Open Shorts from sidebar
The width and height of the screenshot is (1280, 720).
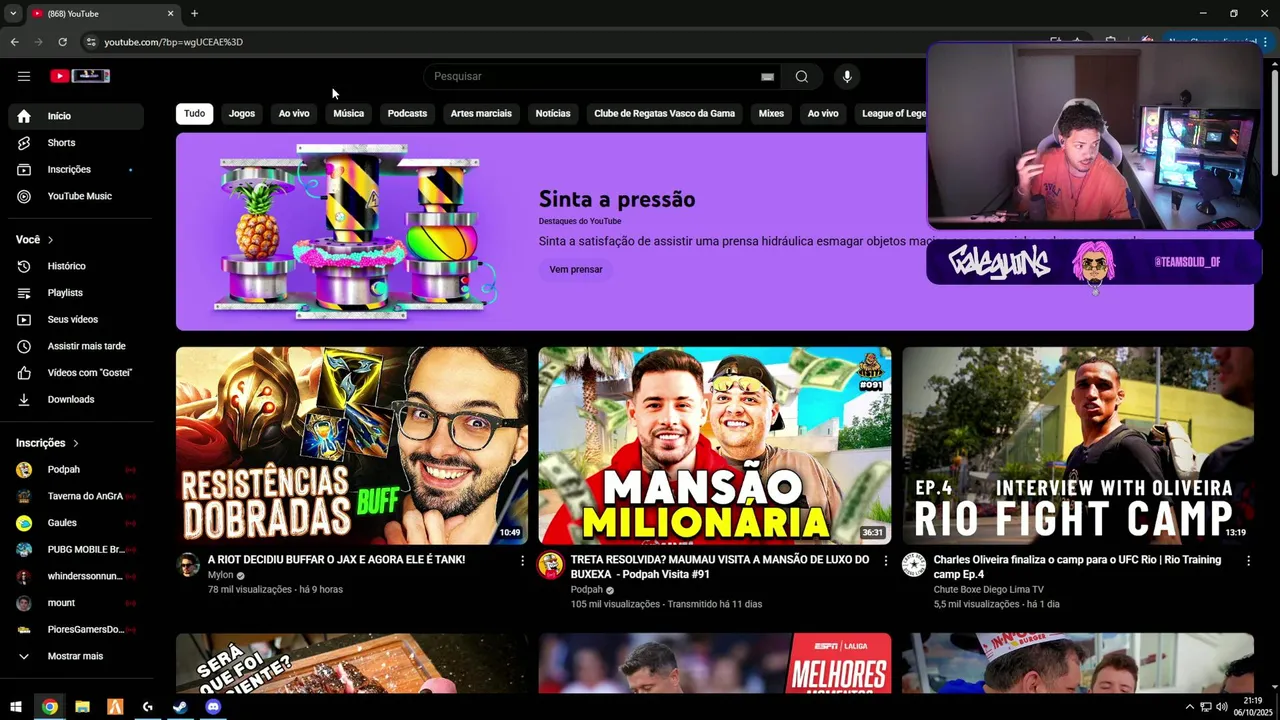pos(76,143)
